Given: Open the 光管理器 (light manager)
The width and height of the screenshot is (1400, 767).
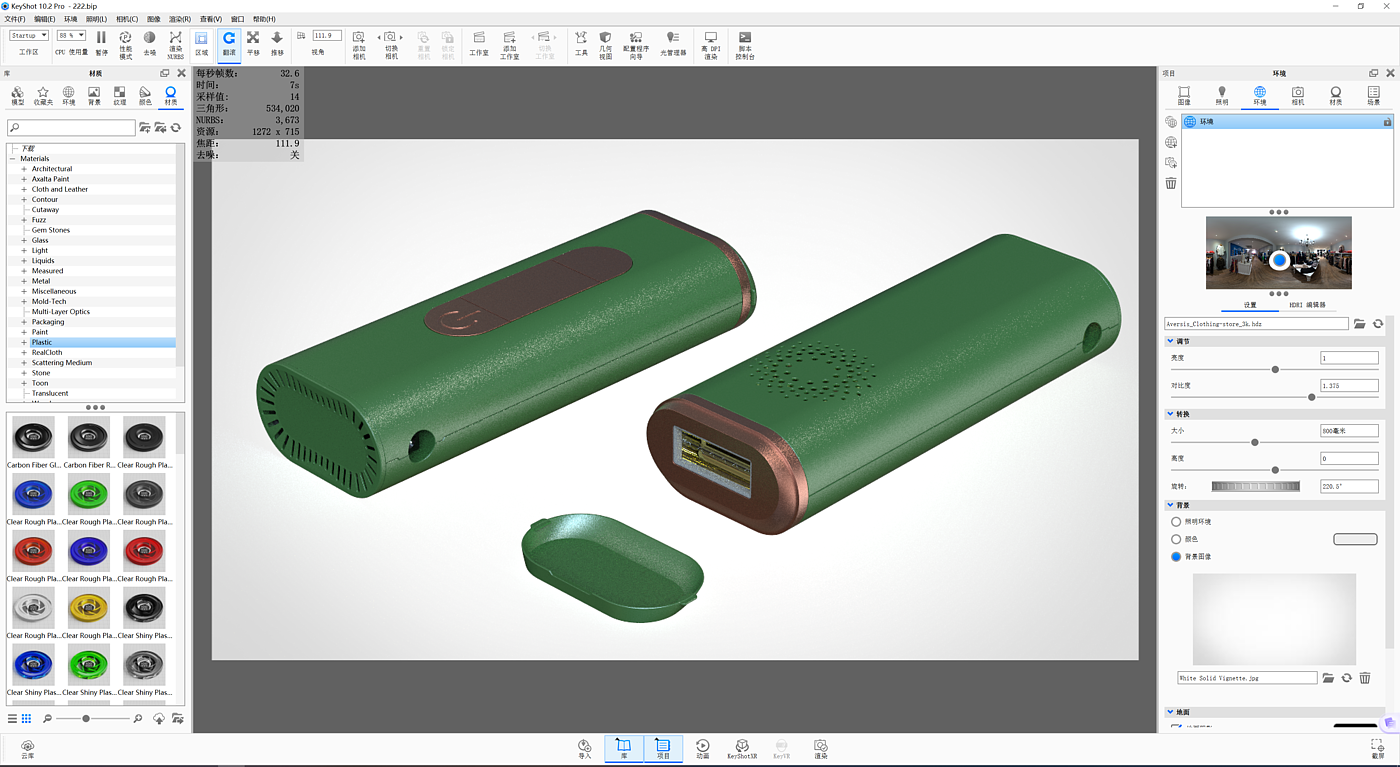Looking at the screenshot, I should (x=673, y=40).
